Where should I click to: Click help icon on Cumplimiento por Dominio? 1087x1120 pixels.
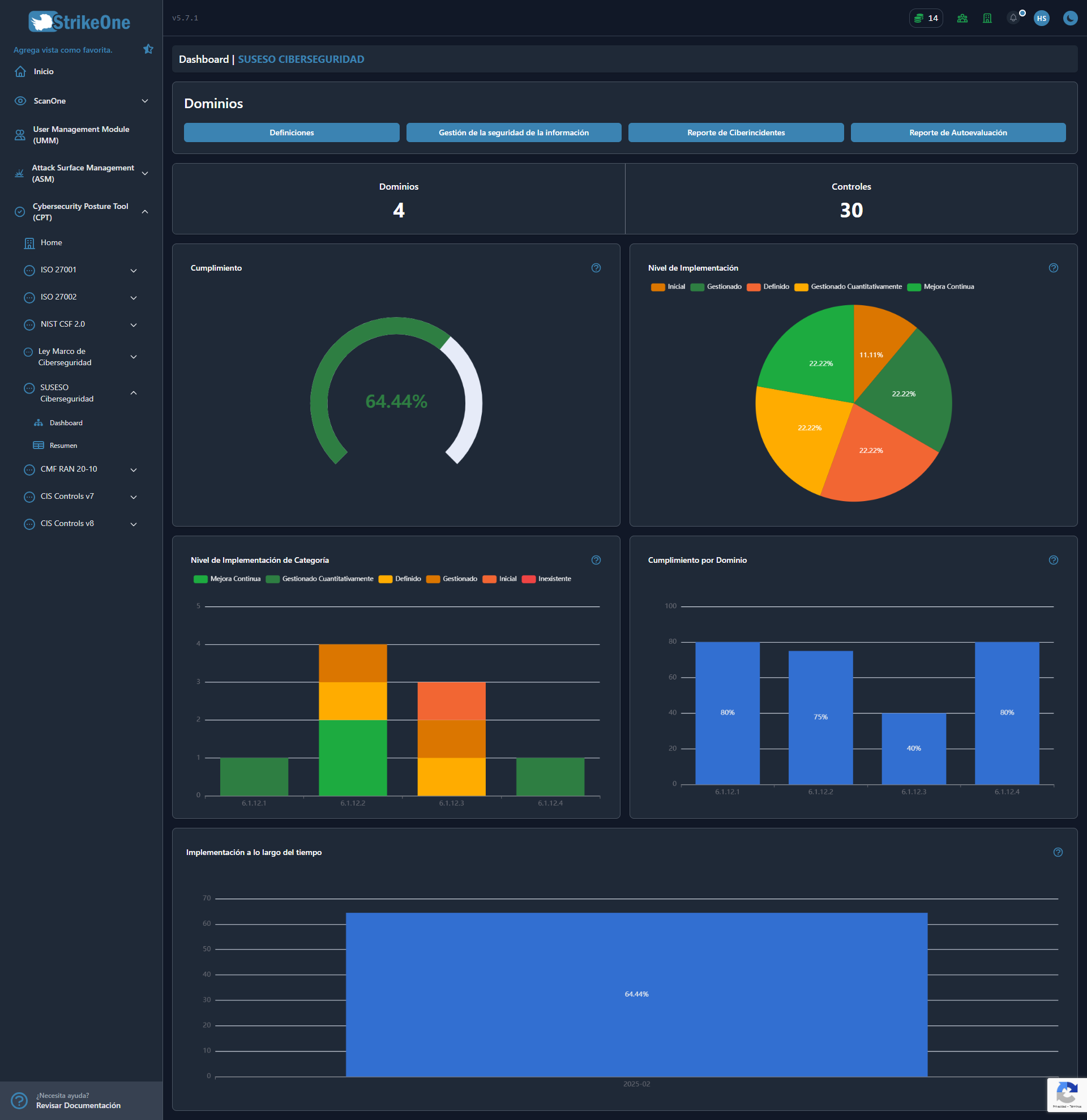(x=1053, y=560)
